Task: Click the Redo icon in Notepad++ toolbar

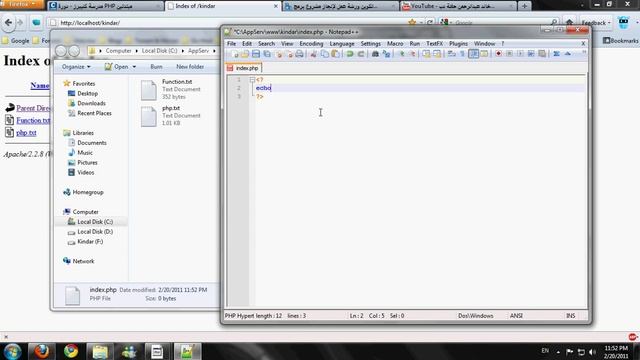Action: pyautogui.click(x=361, y=54)
